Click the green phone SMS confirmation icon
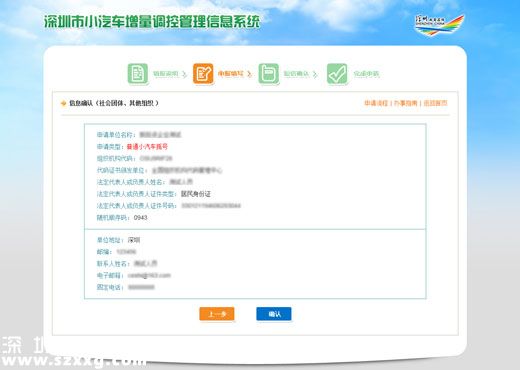Viewport: 520px width, 370px height. pyautogui.click(x=268, y=74)
